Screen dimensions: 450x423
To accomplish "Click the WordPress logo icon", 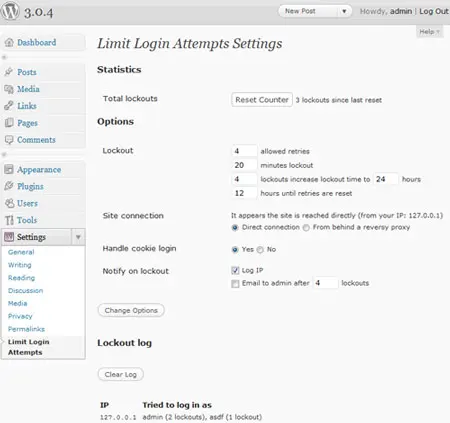I will pyautogui.click(x=10, y=11).
